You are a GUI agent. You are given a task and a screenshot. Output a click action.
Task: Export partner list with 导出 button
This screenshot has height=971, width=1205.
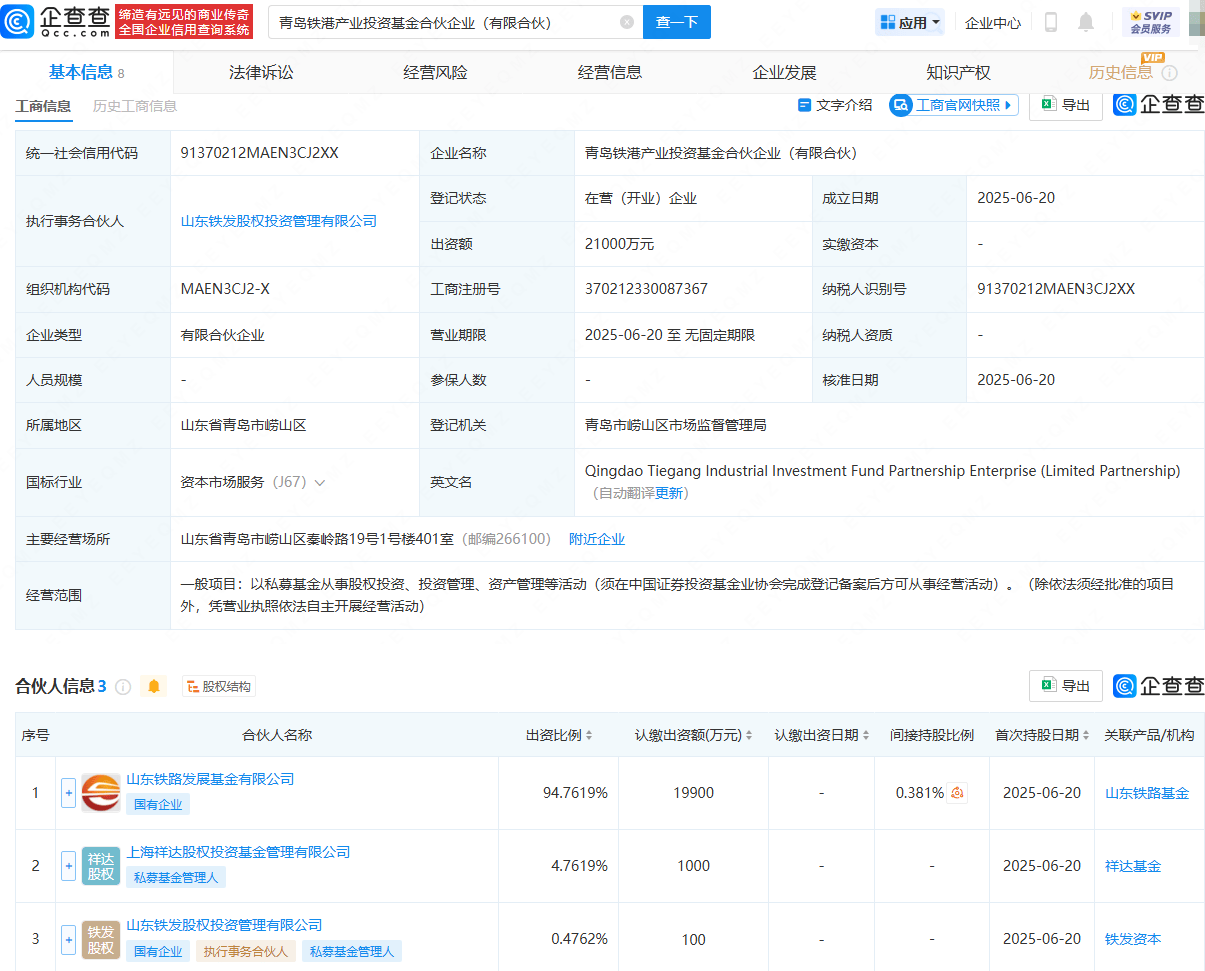tap(1066, 686)
